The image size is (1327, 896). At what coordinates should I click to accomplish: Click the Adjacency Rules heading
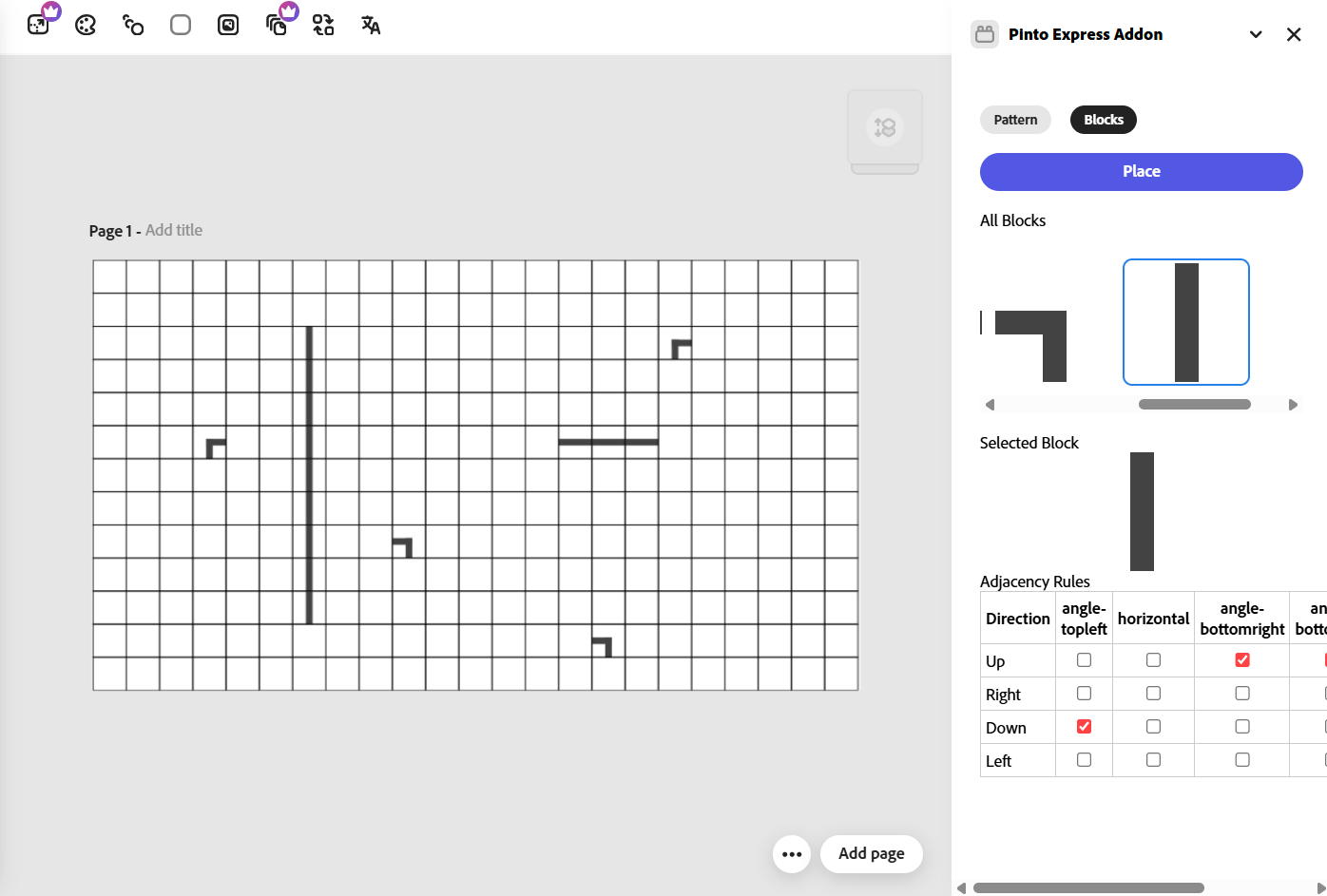click(x=1035, y=581)
